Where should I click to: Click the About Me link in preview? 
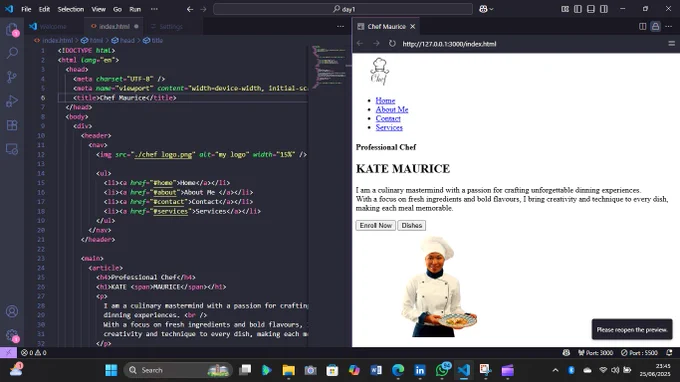pyautogui.click(x=392, y=110)
